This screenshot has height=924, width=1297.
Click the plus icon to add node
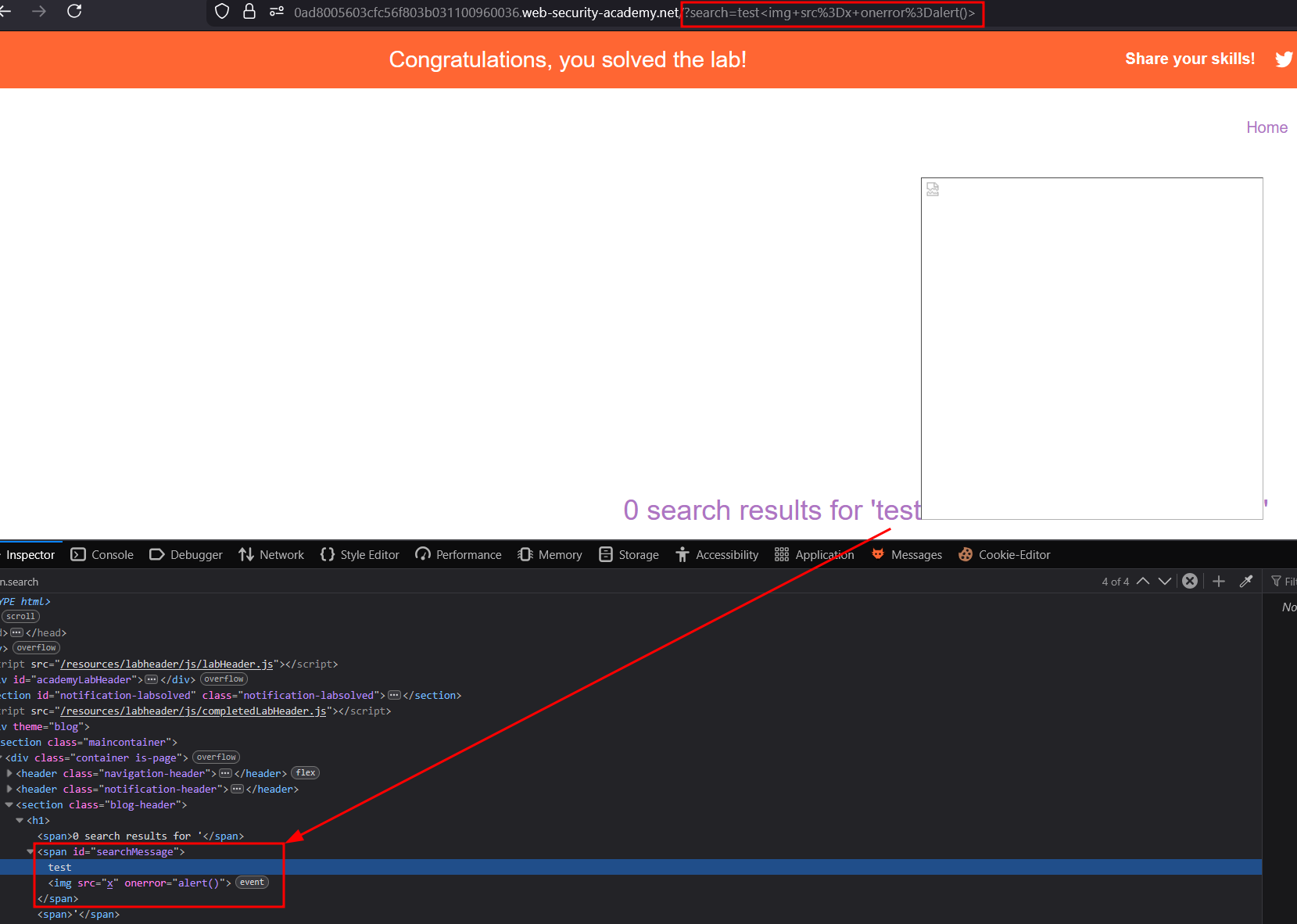pyautogui.click(x=1219, y=581)
